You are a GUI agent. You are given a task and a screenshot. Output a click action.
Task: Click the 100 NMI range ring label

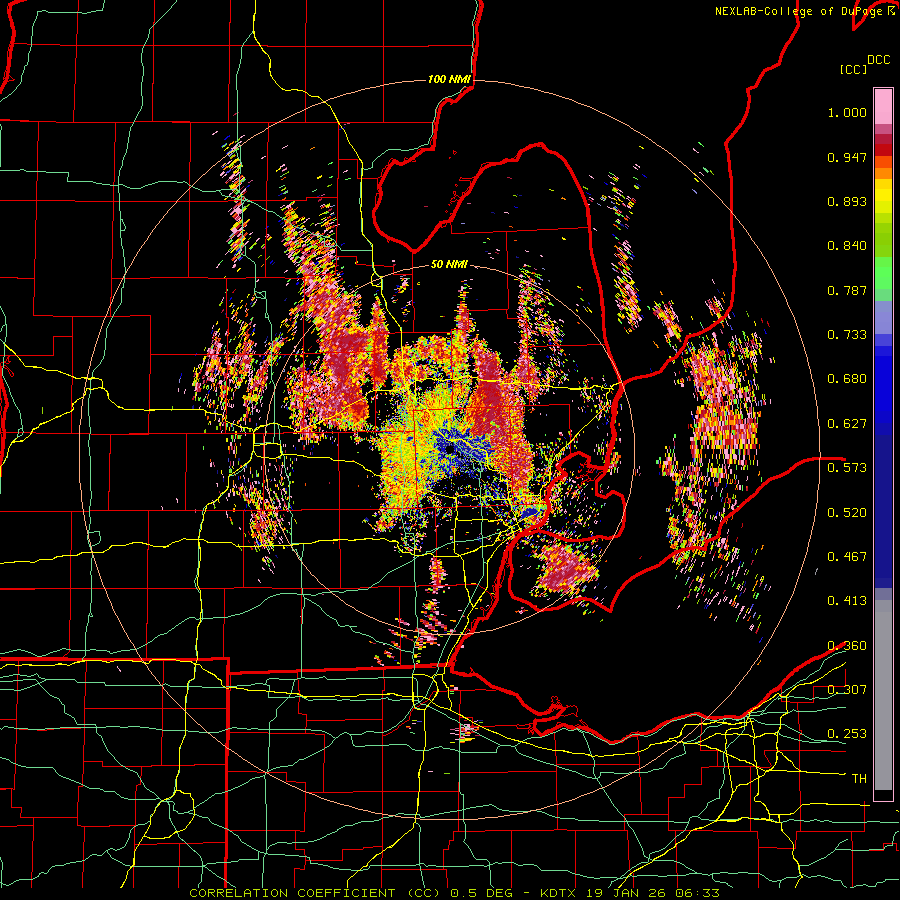449,79
